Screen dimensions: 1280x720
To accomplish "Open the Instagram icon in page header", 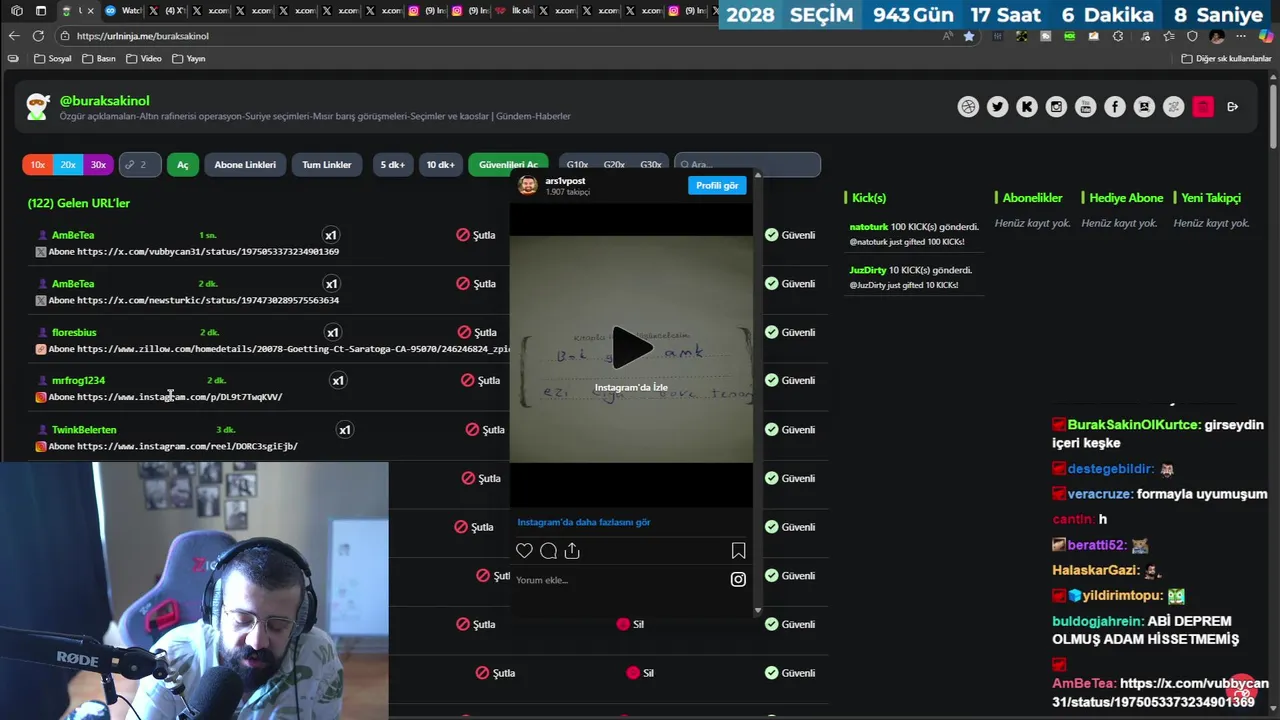I will (1056, 107).
